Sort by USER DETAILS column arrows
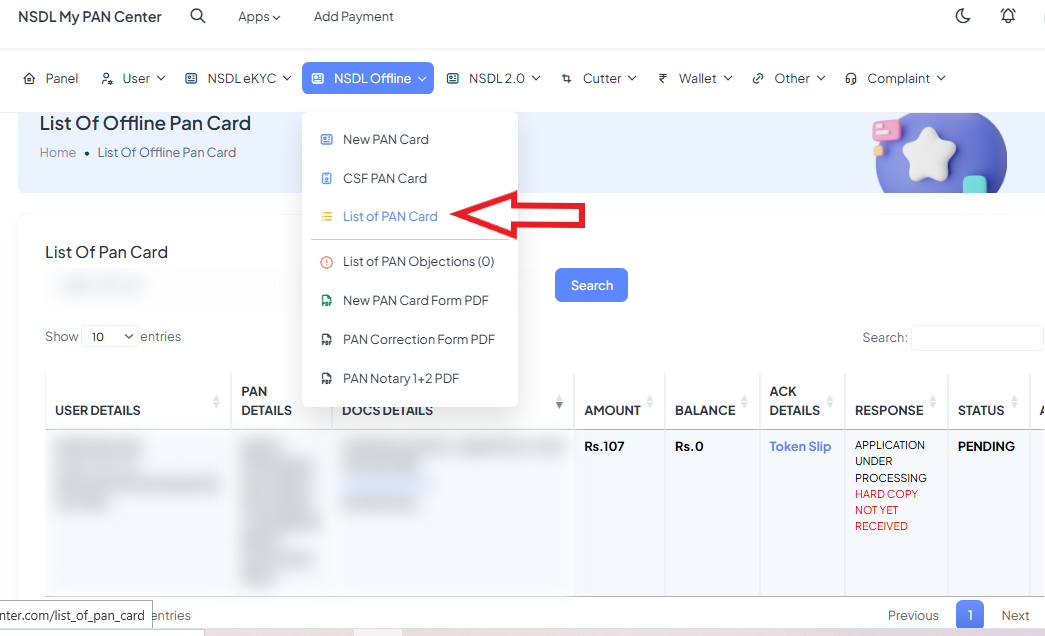 point(216,401)
